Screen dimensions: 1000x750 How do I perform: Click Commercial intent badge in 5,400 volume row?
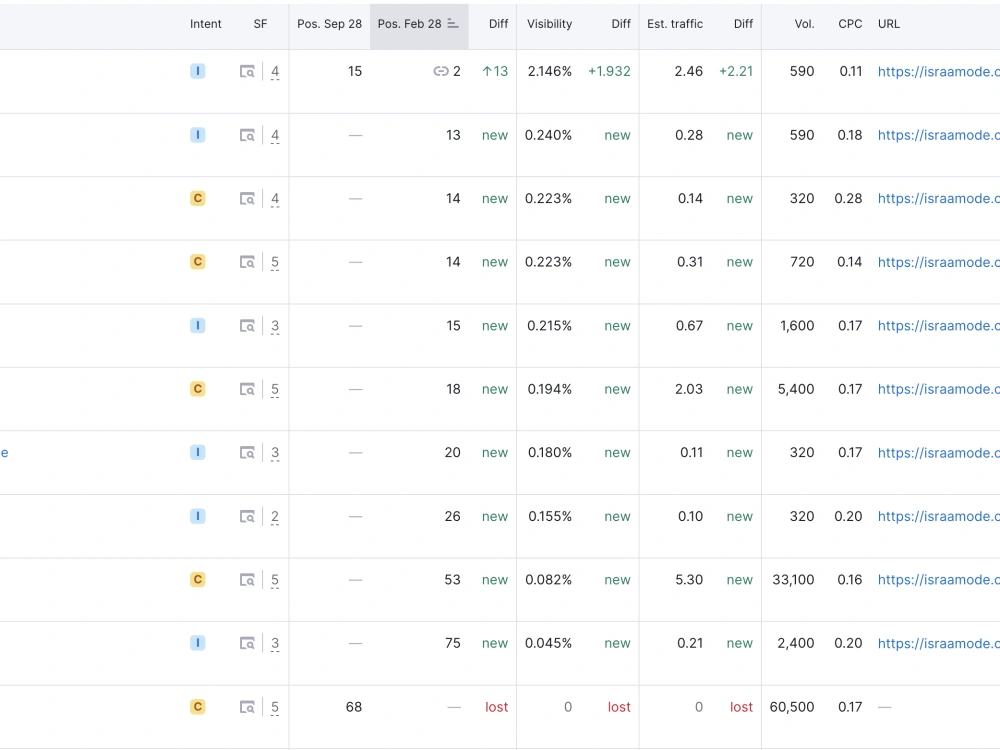(198, 388)
